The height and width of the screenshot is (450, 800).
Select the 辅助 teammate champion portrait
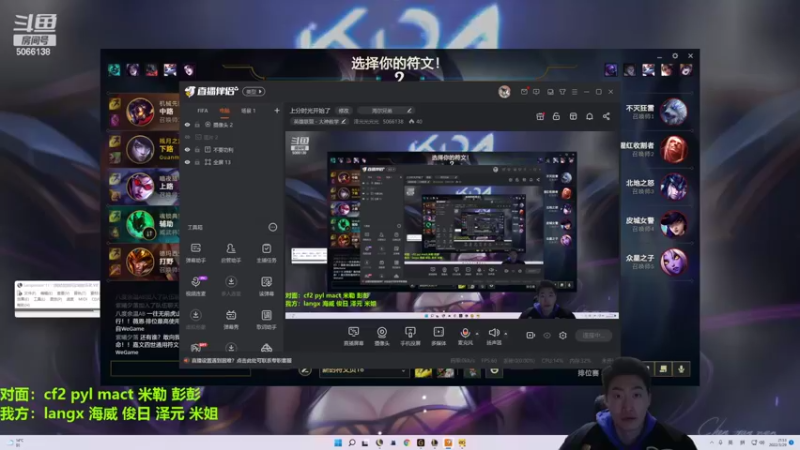pyautogui.click(x=140, y=224)
